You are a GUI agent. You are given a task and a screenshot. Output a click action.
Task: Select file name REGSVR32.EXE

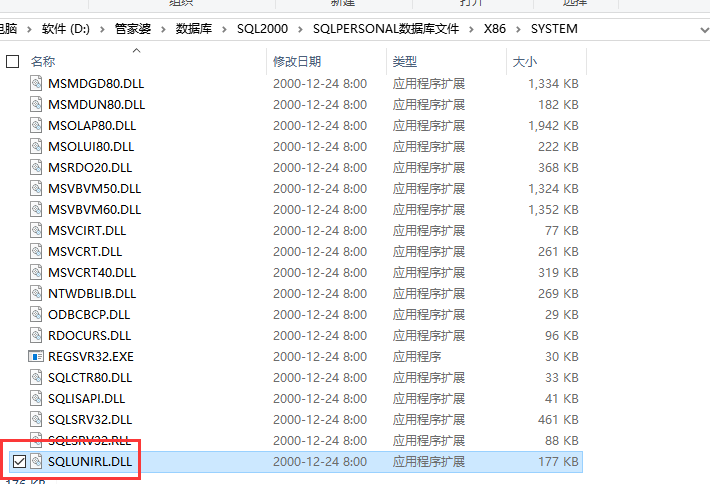point(91,357)
